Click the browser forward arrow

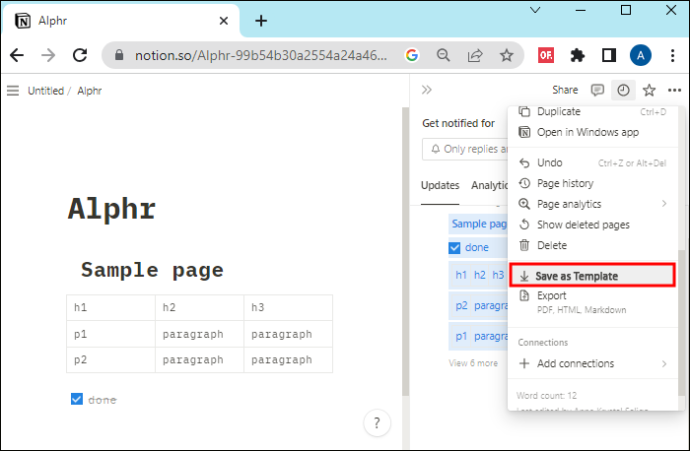pyautogui.click(x=48, y=55)
